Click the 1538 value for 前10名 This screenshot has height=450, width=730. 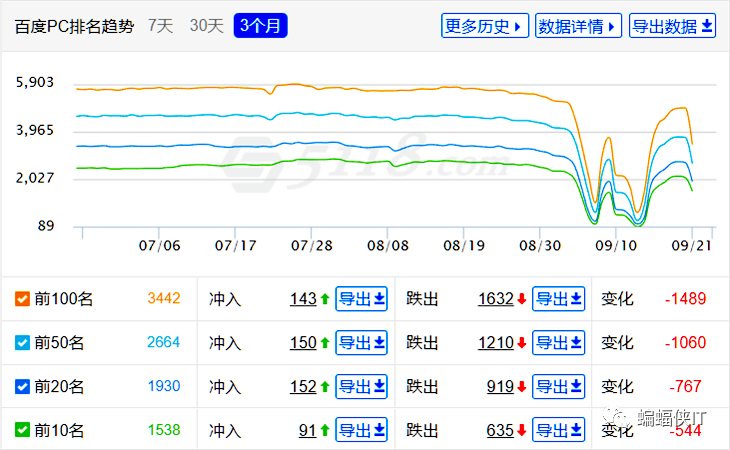pyautogui.click(x=164, y=430)
